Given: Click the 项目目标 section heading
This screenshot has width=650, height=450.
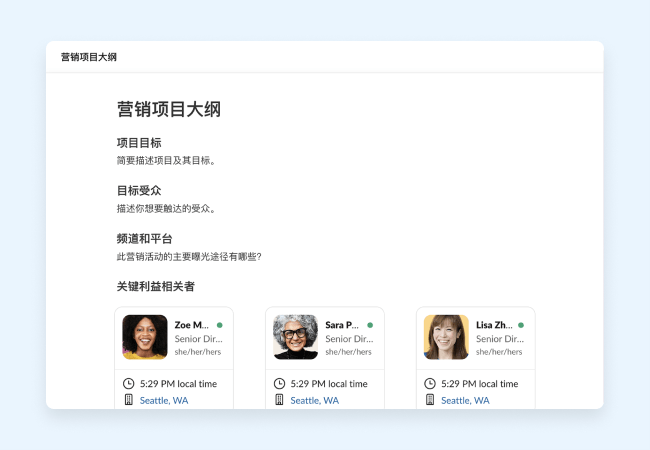Looking at the screenshot, I should (x=139, y=143).
